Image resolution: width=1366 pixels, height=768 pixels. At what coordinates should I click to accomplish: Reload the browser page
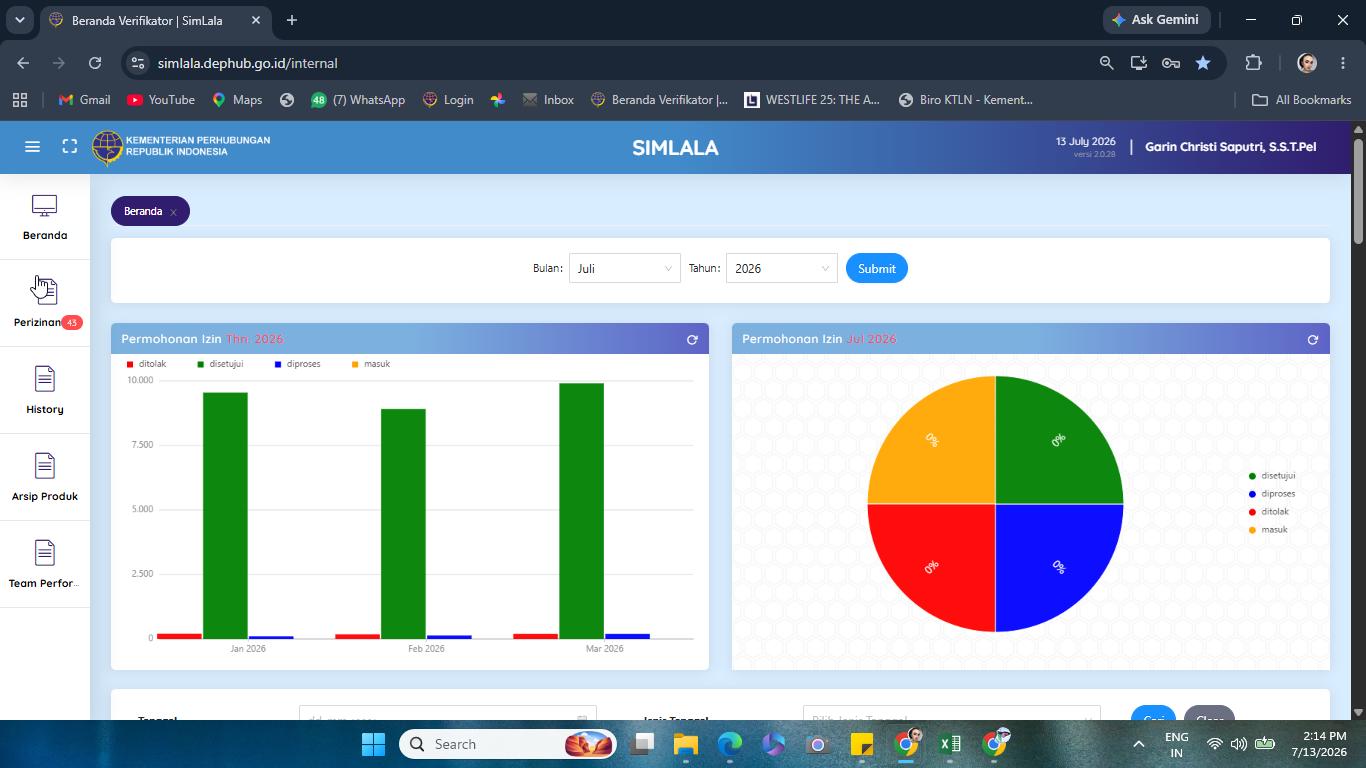[95, 63]
